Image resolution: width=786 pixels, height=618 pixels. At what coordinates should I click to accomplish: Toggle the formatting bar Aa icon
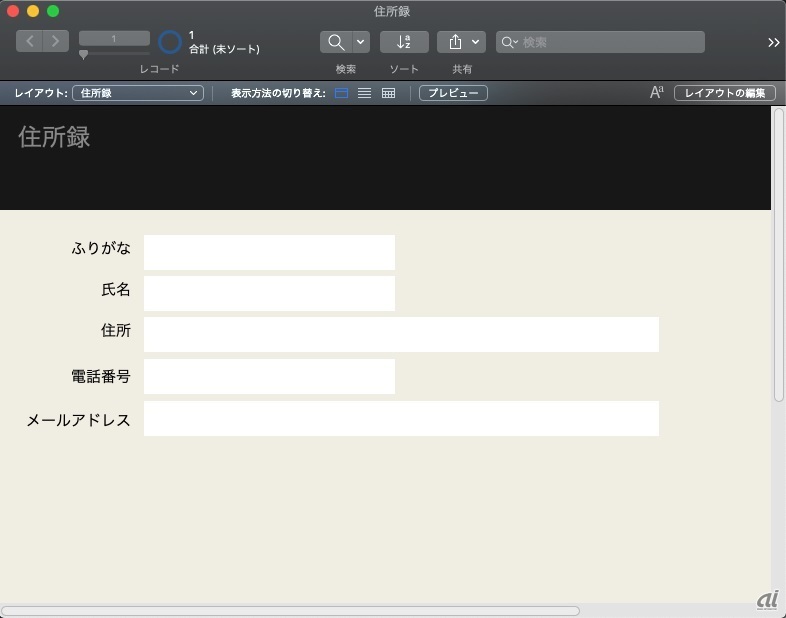657,92
